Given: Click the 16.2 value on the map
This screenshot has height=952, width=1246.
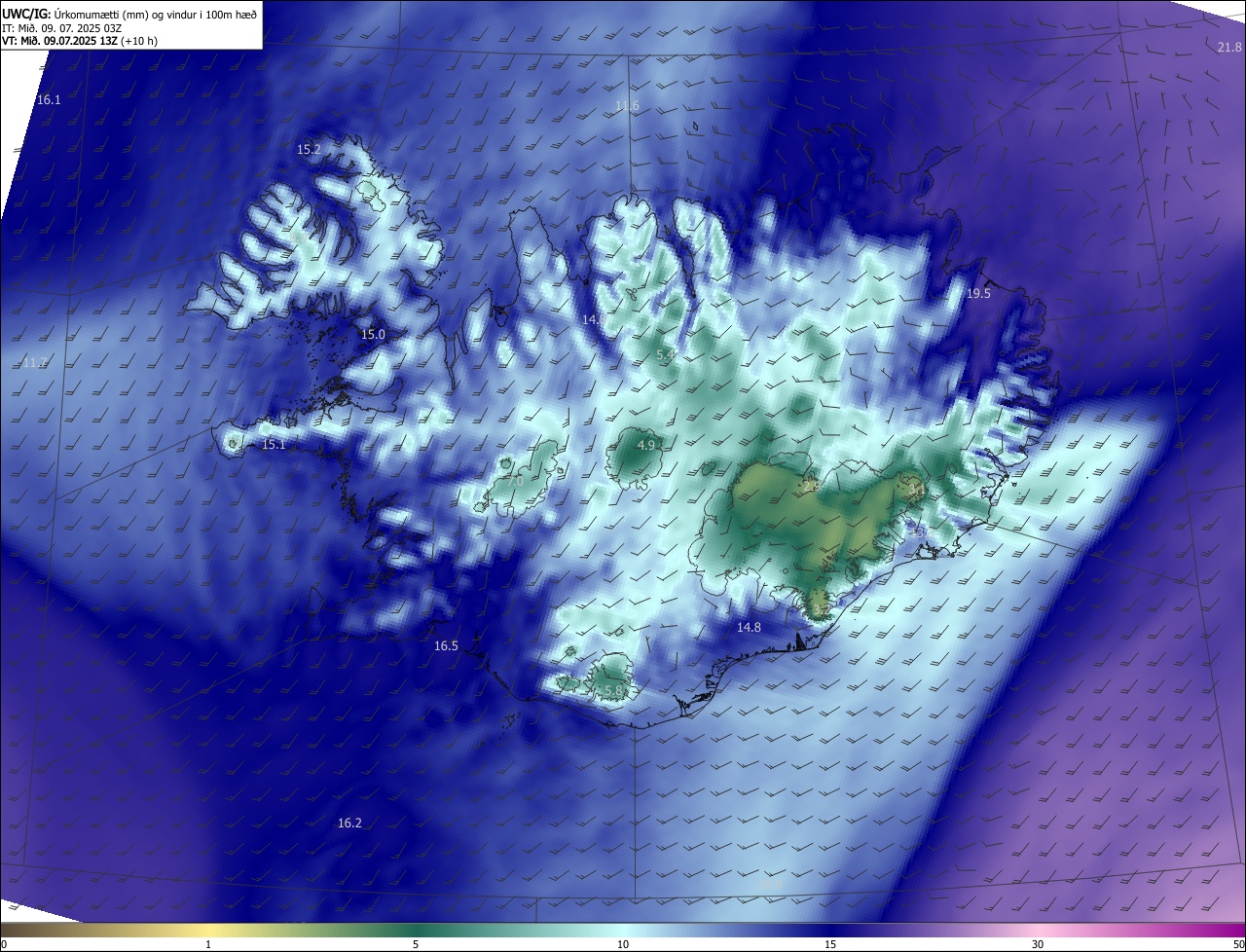Looking at the screenshot, I should coord(349,824).
